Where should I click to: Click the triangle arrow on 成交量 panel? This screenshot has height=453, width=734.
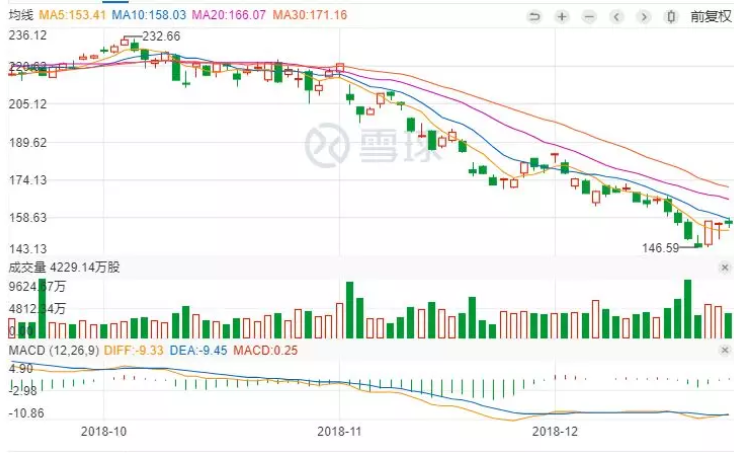pyautogui.click(x=726, y=267)
